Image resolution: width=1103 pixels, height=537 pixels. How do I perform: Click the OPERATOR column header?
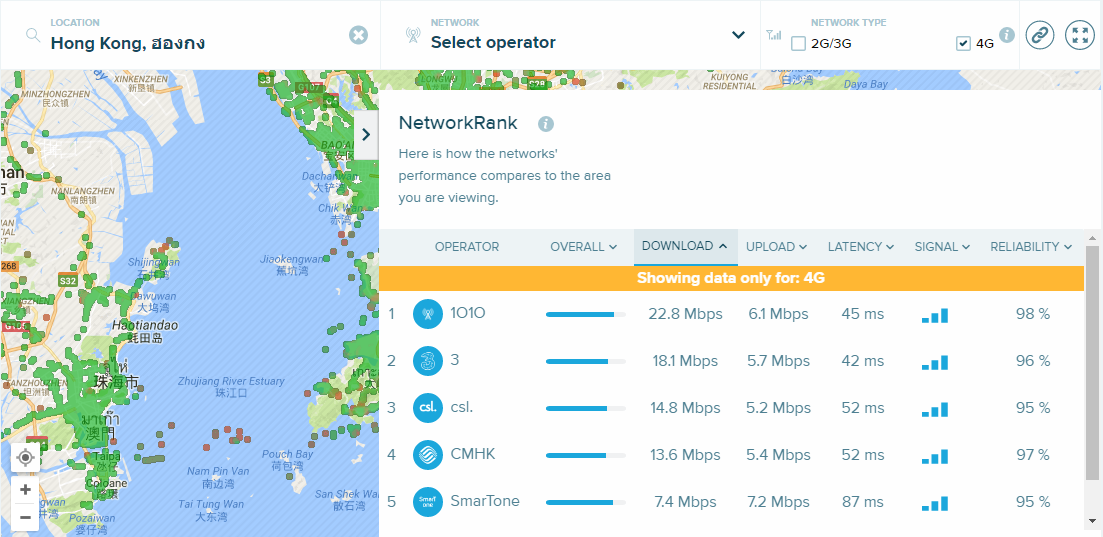pyautogui.click(x=467, y=247)
